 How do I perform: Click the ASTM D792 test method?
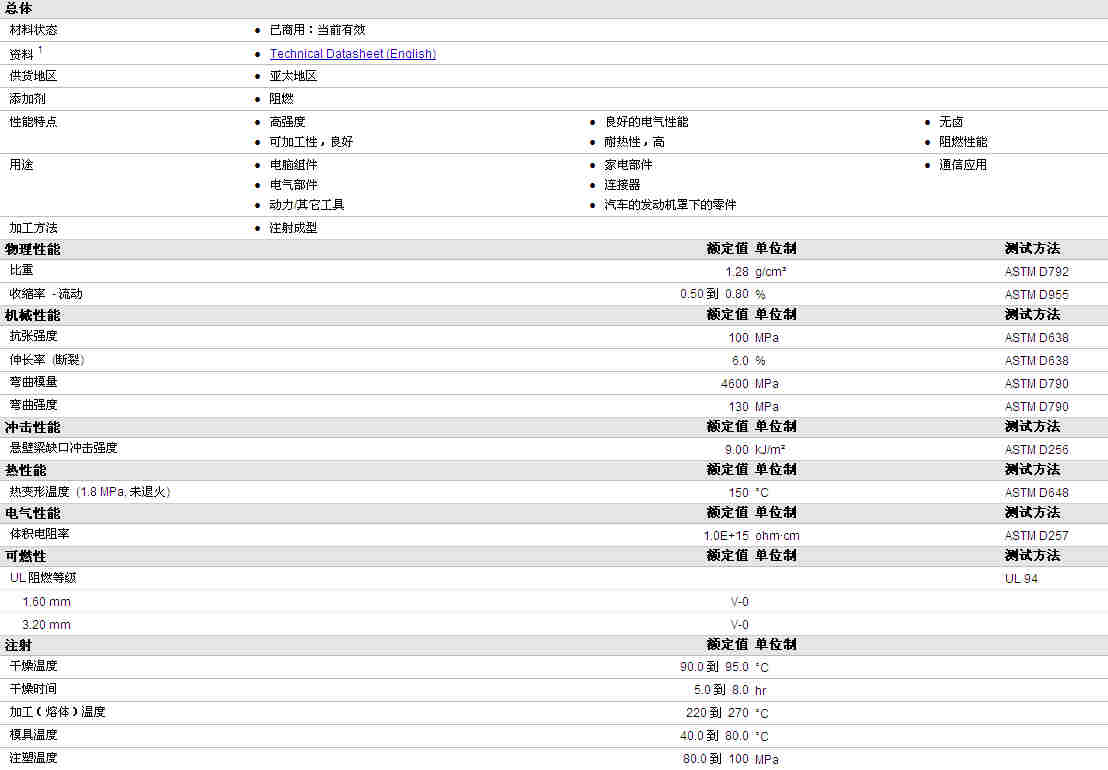1037,272
